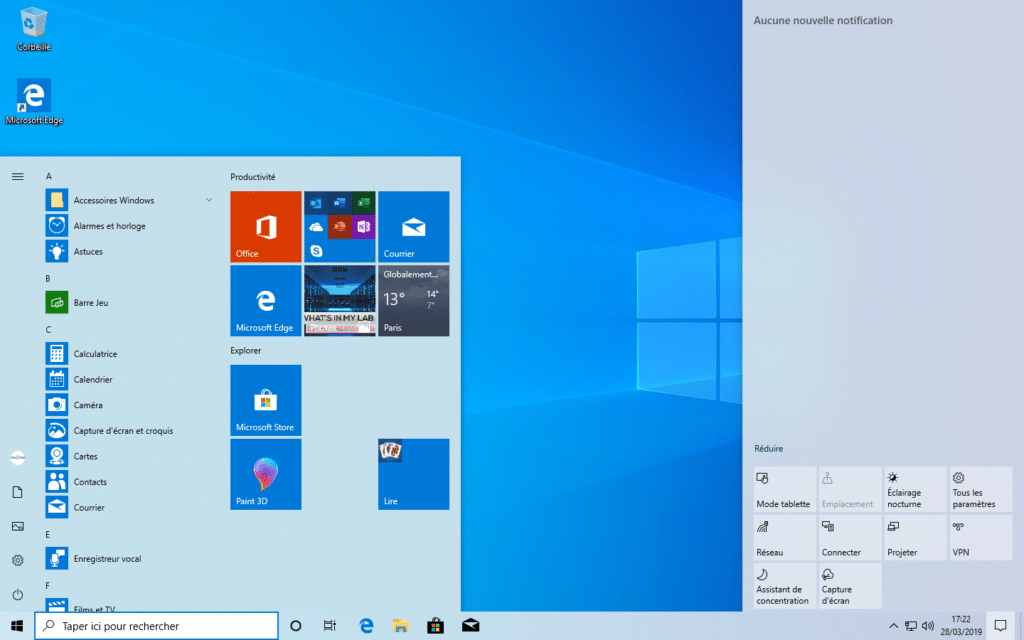Open the Corbeille recycle bin icon
Image resolution: width=1024 pixels, height=640 pixels.
click(33, 29)
